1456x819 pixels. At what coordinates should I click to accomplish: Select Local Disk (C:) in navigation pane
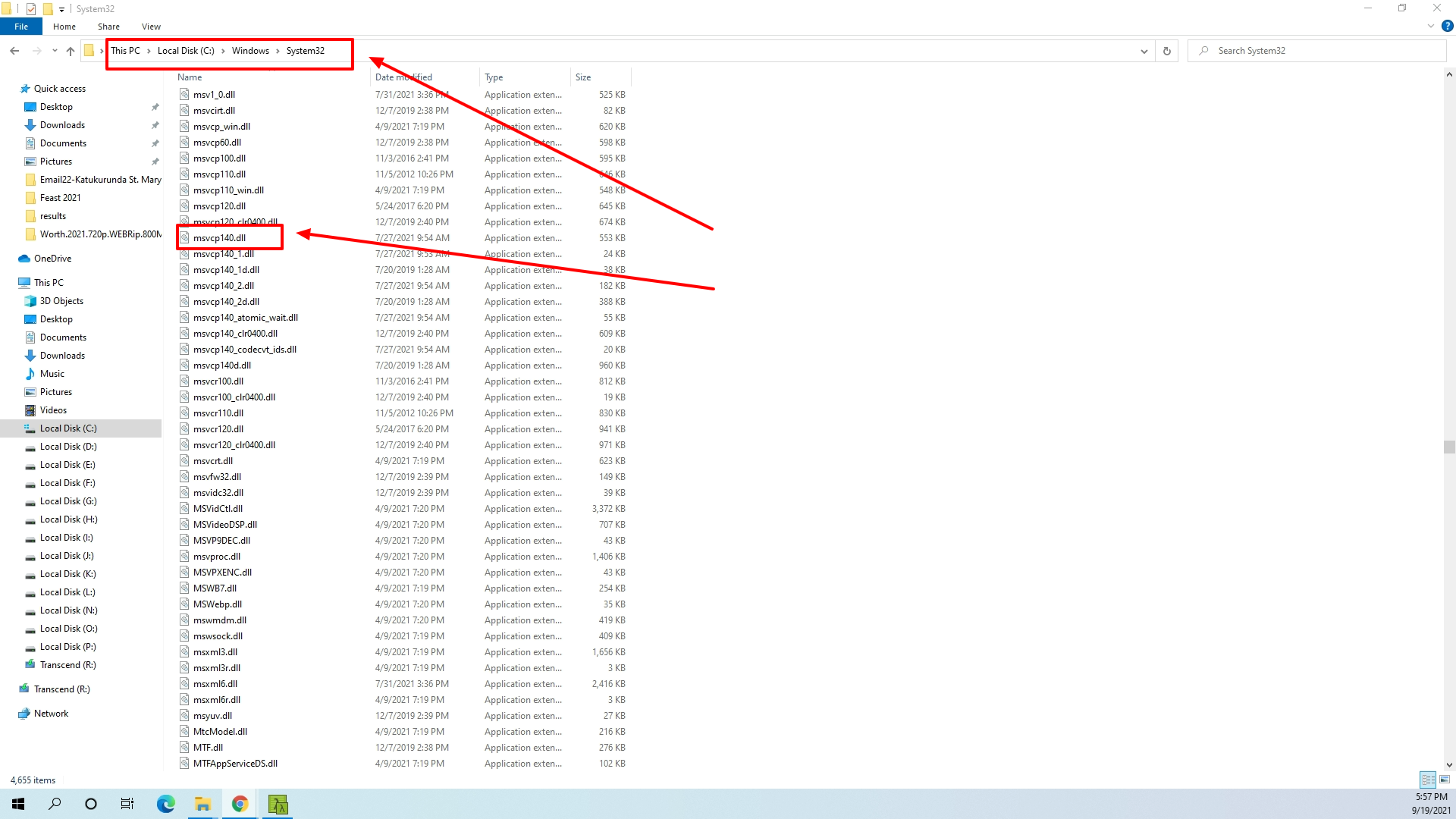[68, 428]
